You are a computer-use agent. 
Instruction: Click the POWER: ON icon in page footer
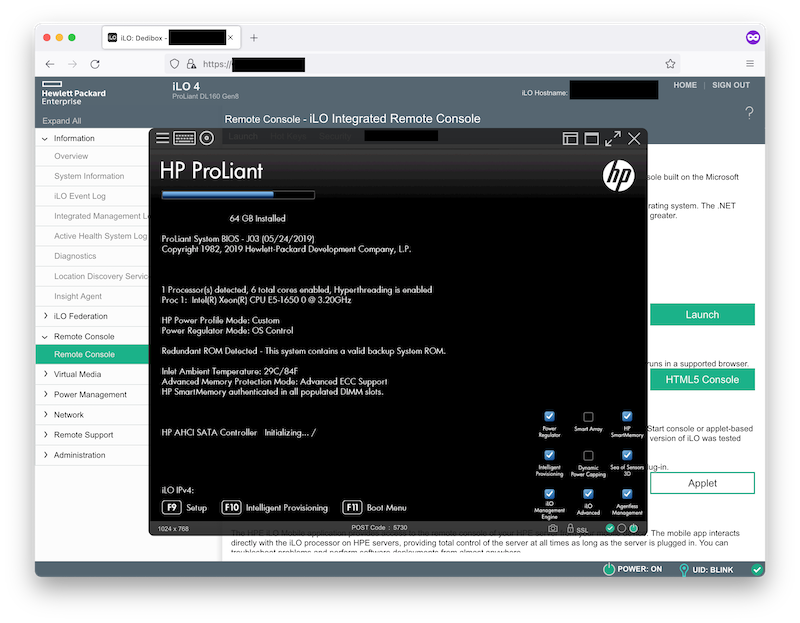tap(609, 569)
